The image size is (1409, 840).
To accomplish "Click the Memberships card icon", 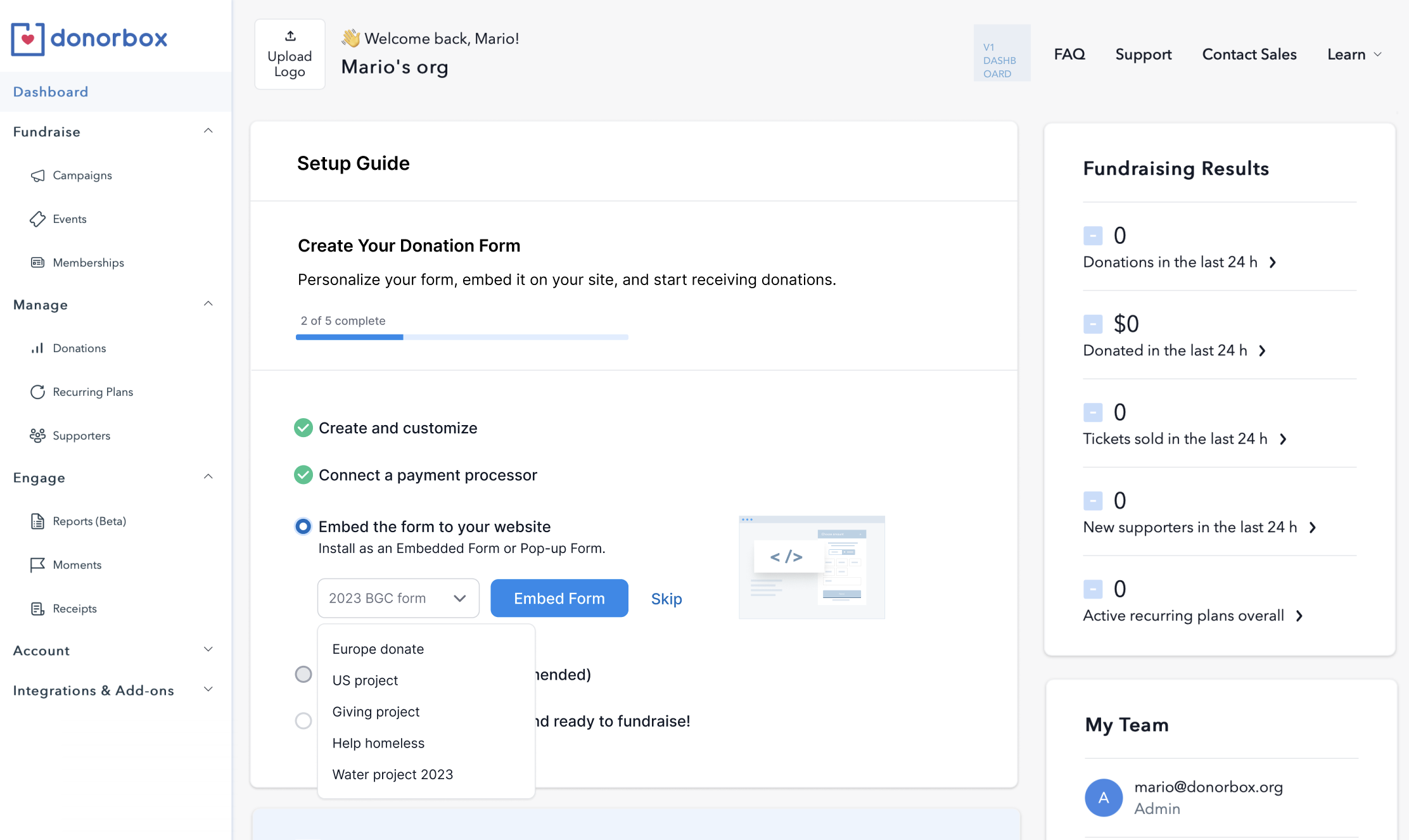I will tap(37, 262).
